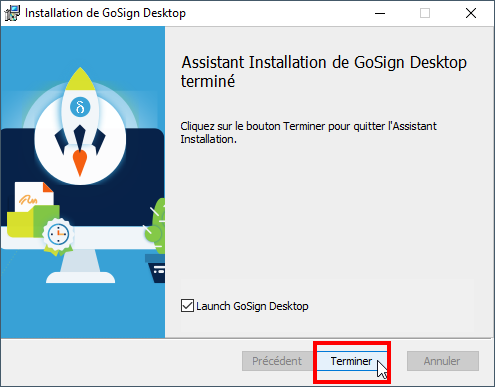Click the Launch GoSign Desktop label text
495x387 pixels.
tap(252, 306)
